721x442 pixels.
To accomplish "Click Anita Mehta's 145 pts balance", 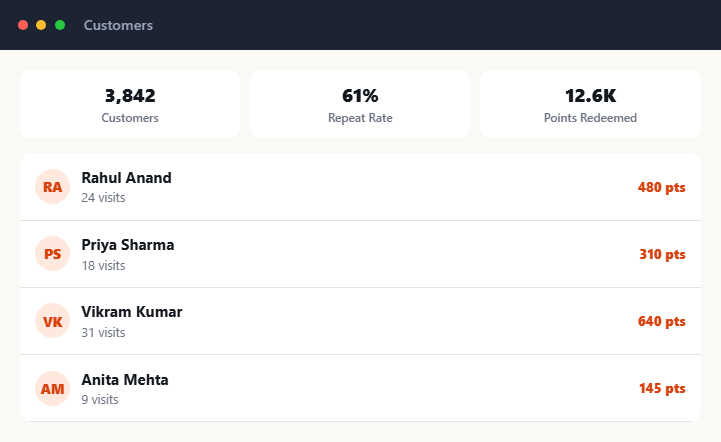I will [x=662, y=388].
